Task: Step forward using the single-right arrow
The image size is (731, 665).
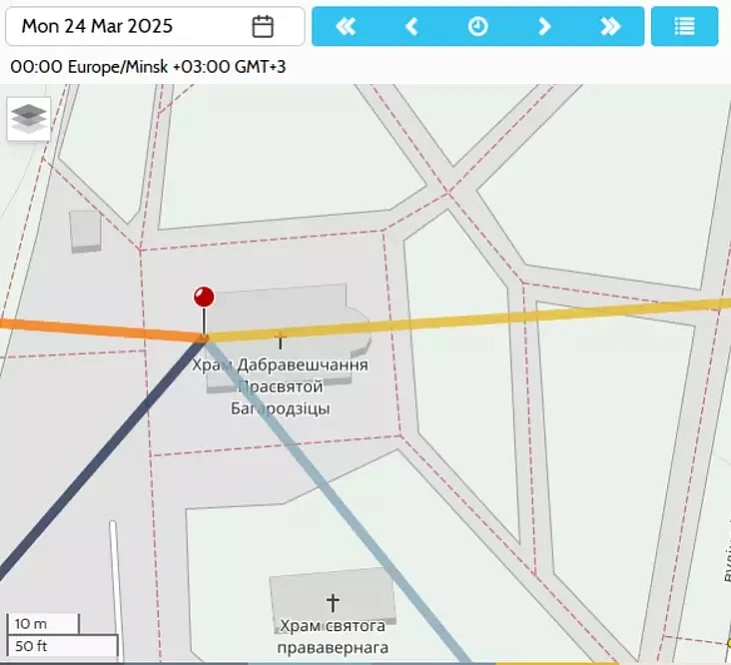Action: pos(544,27)
